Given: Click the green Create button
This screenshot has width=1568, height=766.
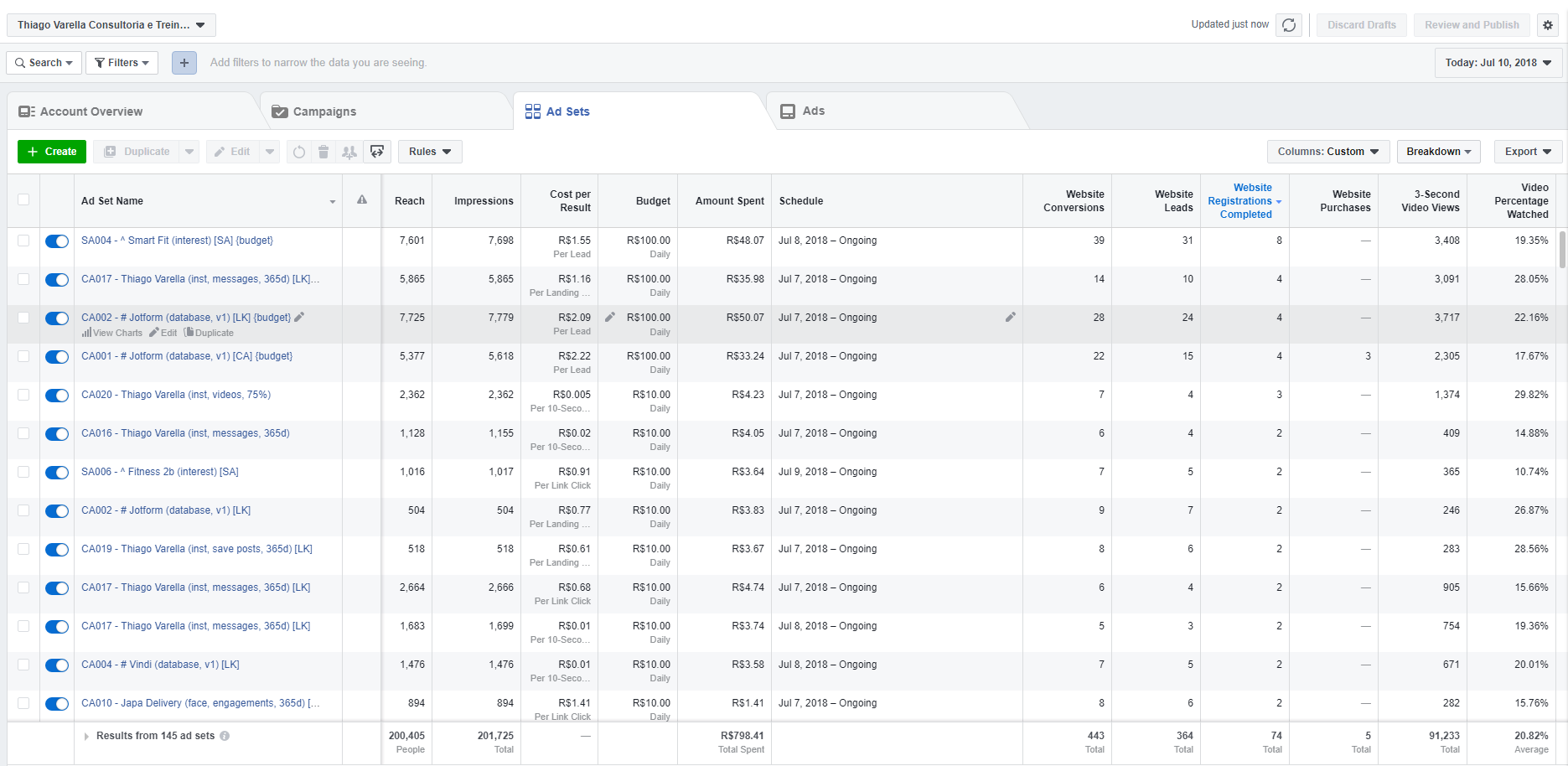Looking at the screenshot, I should (x=52, y=152).
